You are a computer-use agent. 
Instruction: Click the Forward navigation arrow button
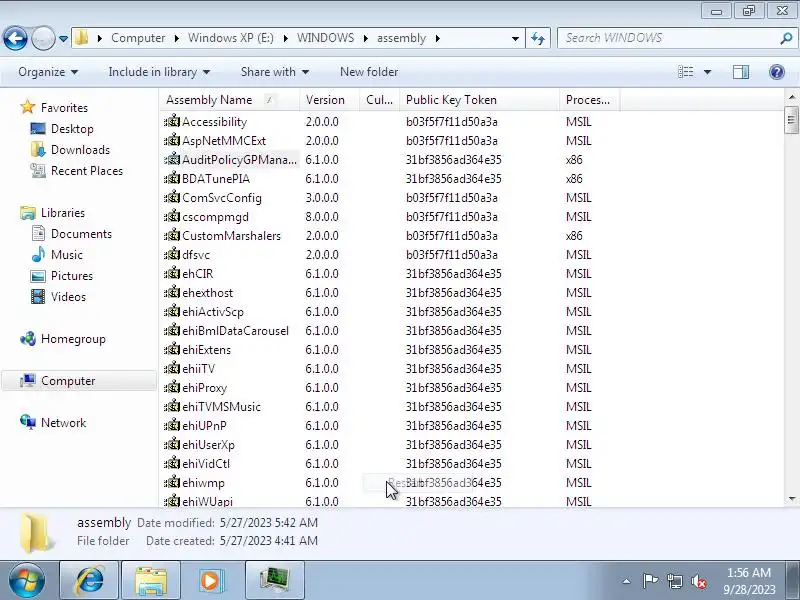tap(43, 38)
